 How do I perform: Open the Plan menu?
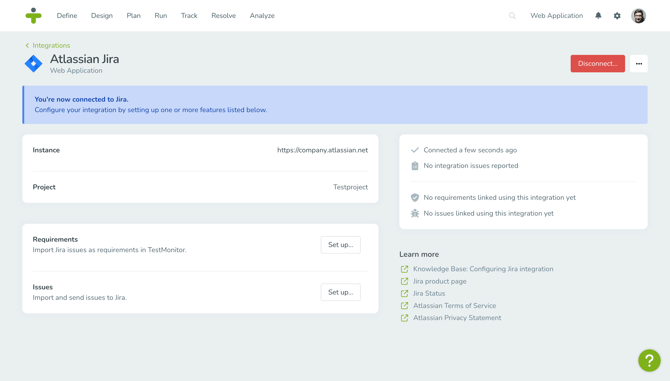(133, 16)
